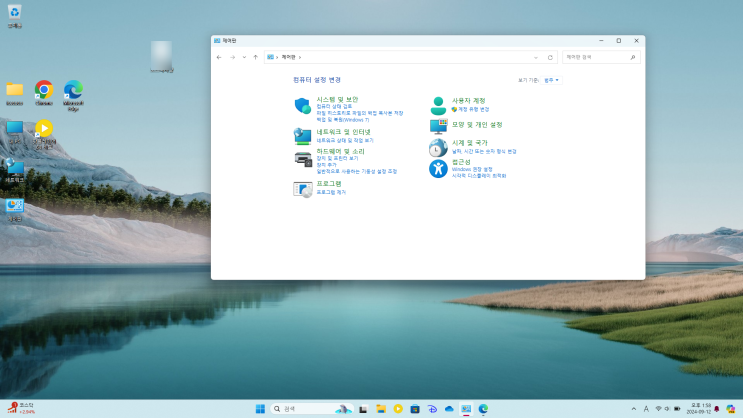This screenshot has width=743, height=418.
Task: Click the 제어판 검색 search box
Action: 596,57
